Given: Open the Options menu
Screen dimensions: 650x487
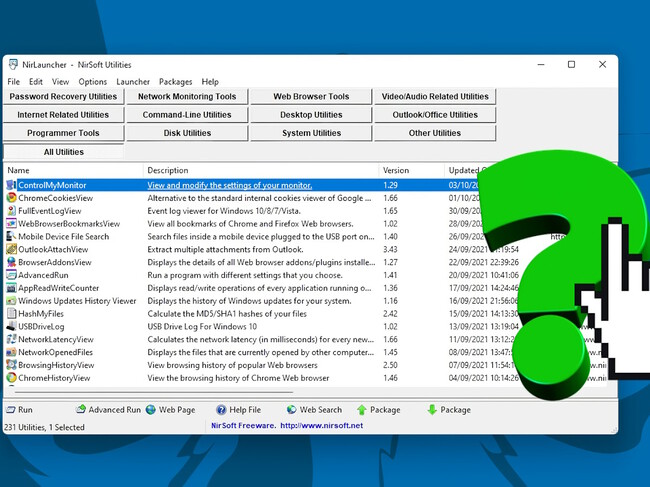Looking at the screenshot, I should click(92, 82).
